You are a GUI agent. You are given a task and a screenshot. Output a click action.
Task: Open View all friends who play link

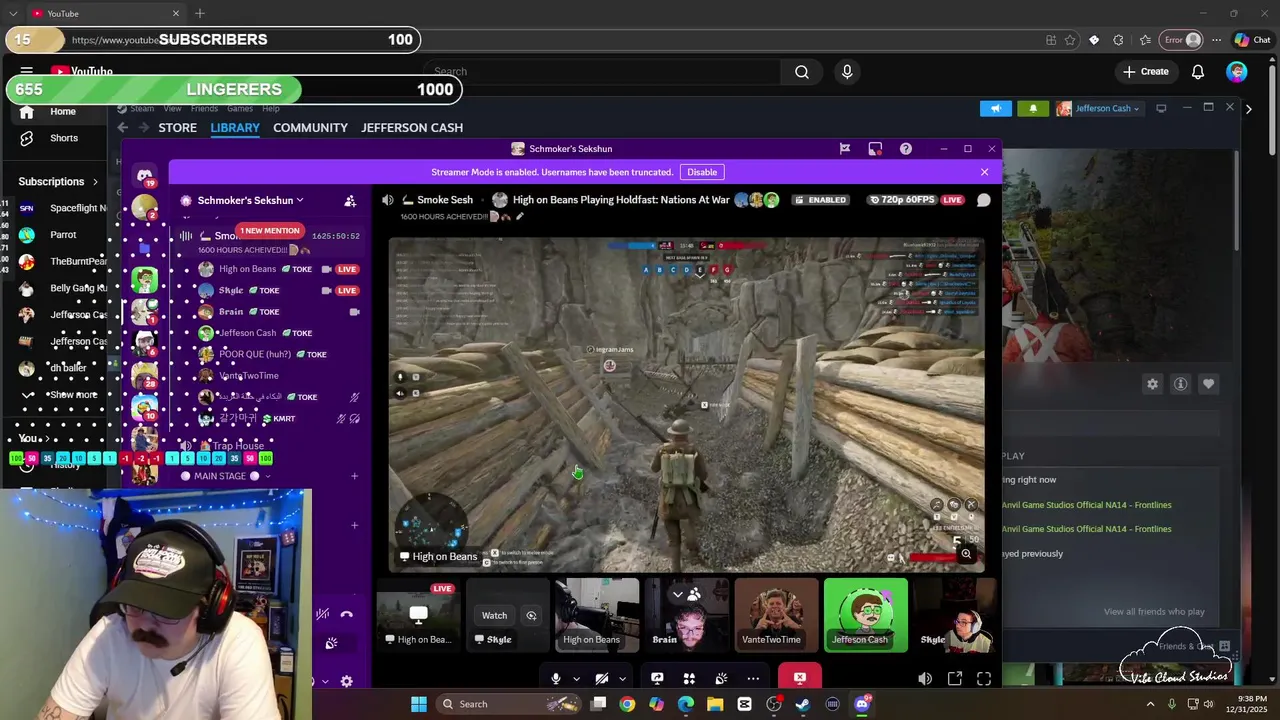(1154, 612)
